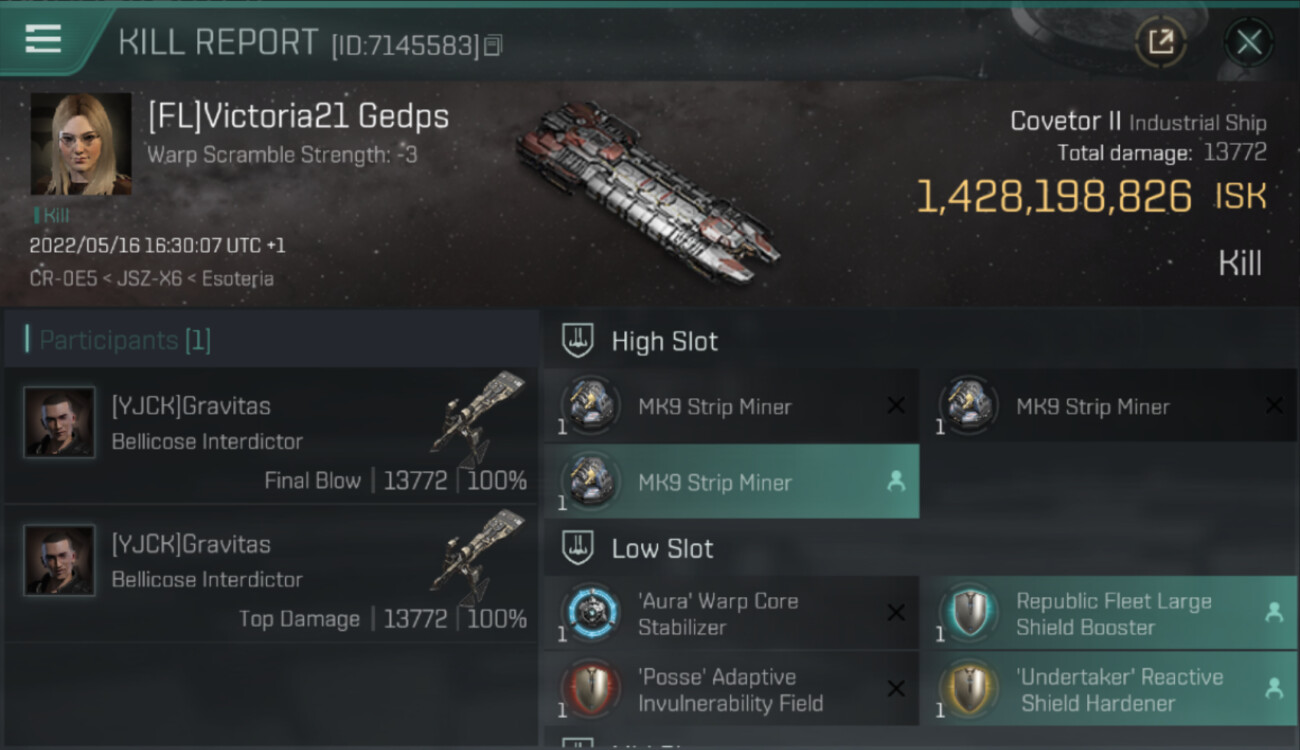Image resolution: width=1300 pixels, height=750 pixels.
Task: Click the Covetor II ship image
Action: coord(648,190)
